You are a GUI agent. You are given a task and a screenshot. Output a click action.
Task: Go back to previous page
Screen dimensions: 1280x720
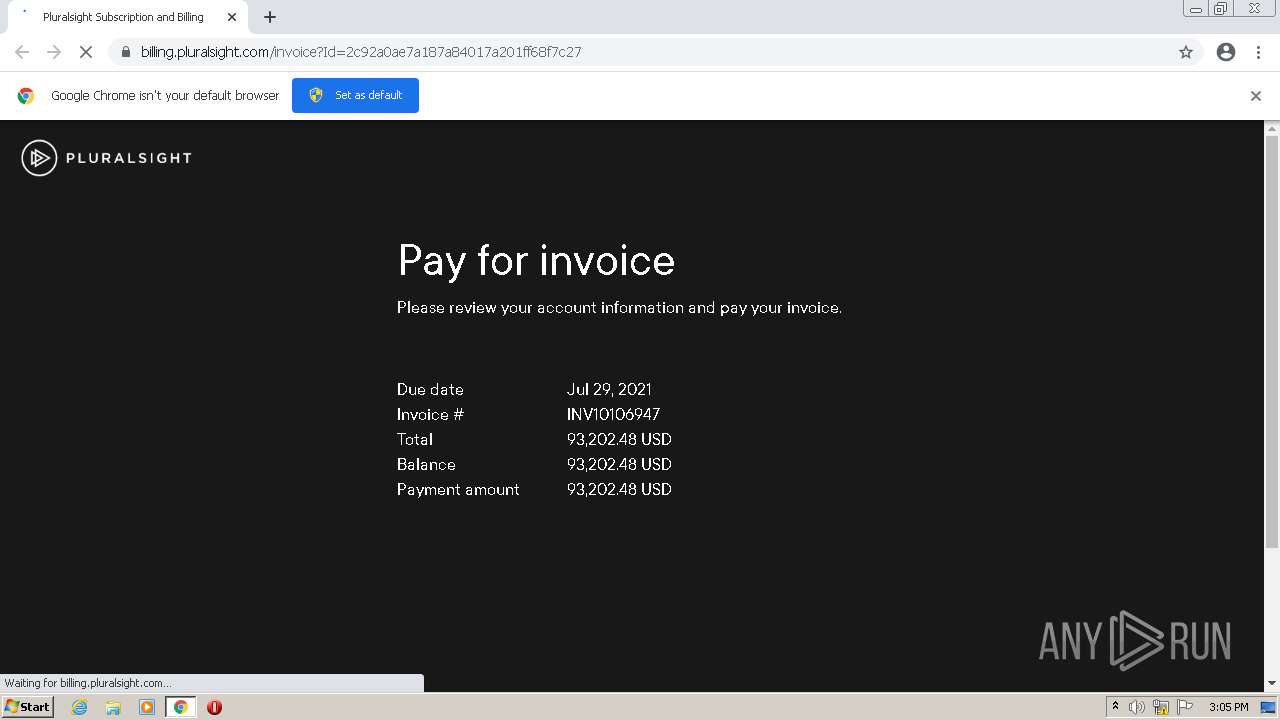22,52
